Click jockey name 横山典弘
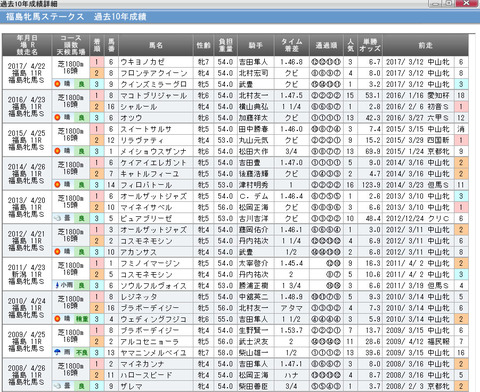 tap(253, 107)
